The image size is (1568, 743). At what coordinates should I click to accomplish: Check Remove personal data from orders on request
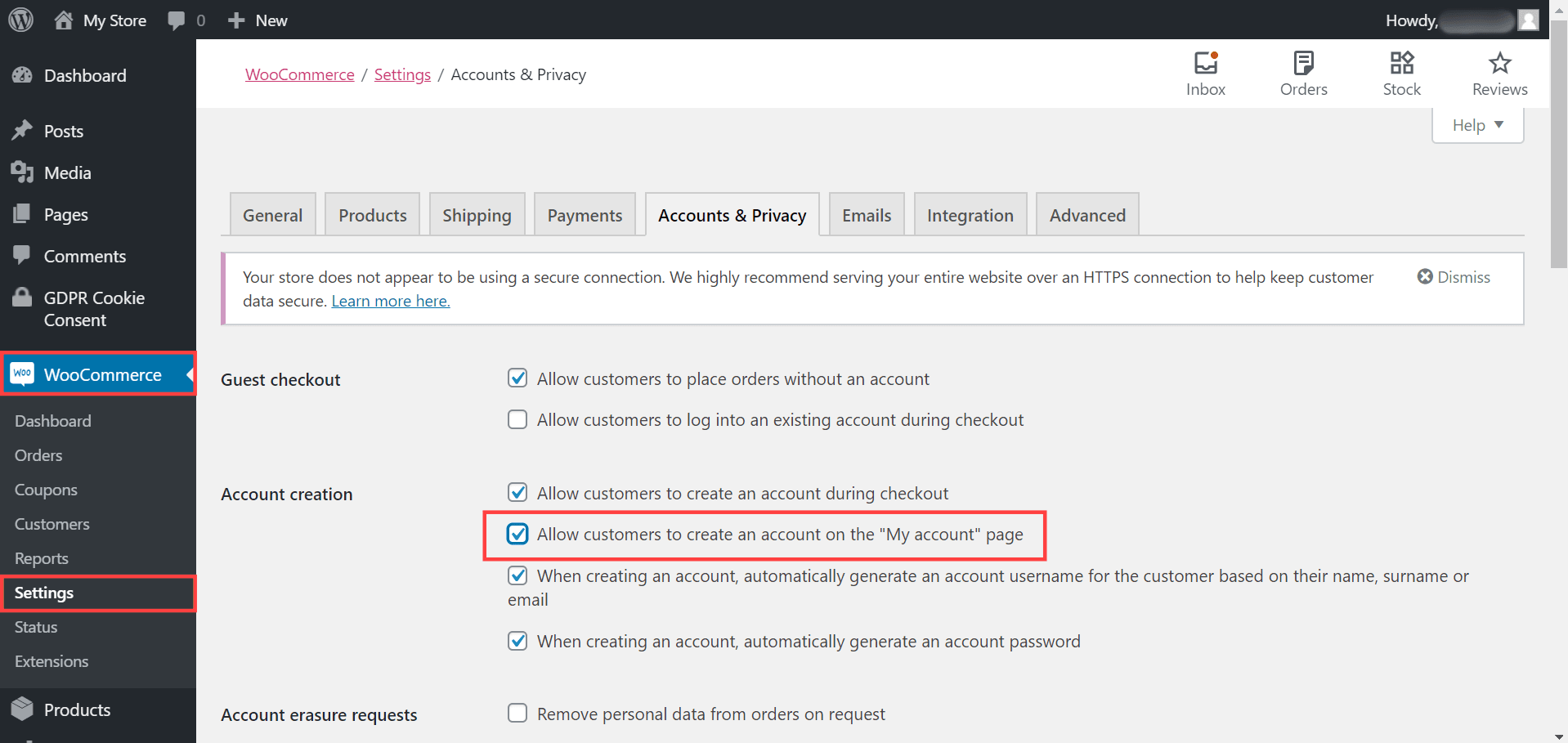517,713
